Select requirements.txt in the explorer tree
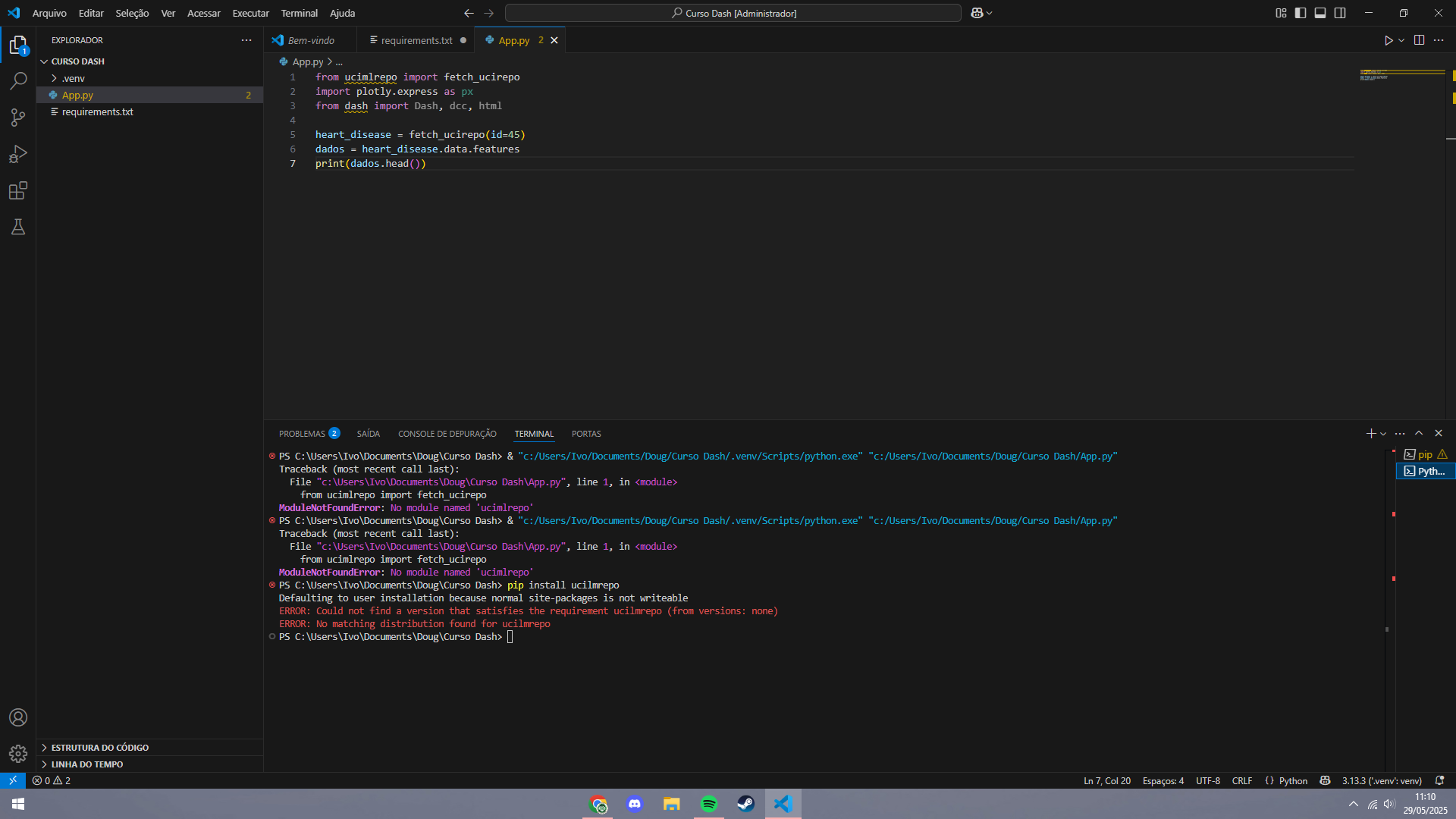The image size is (1456, 819). (x=149, y=111)
